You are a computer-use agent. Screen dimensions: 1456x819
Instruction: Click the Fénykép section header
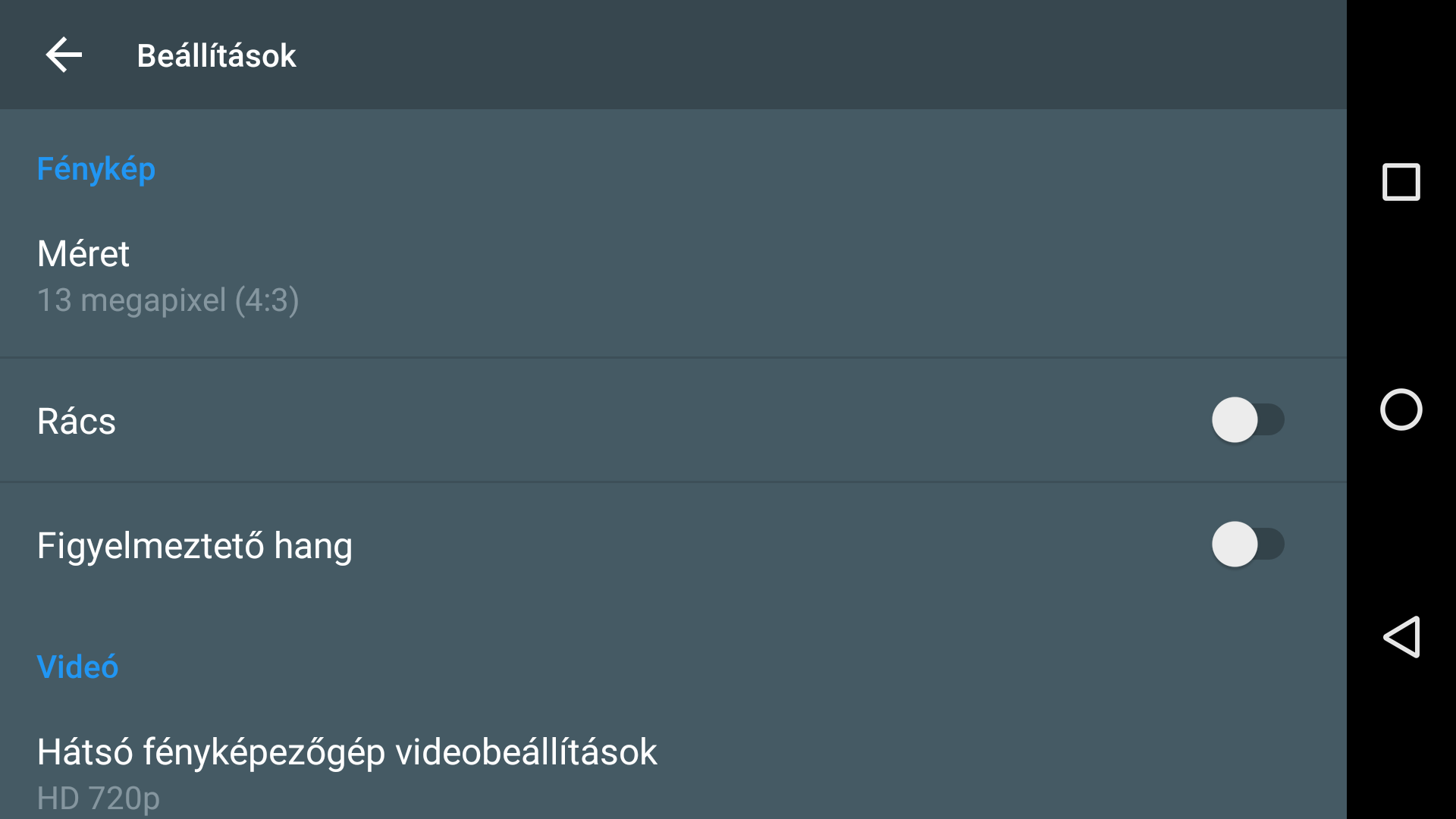pyautogui.click(x=96, y=168)
